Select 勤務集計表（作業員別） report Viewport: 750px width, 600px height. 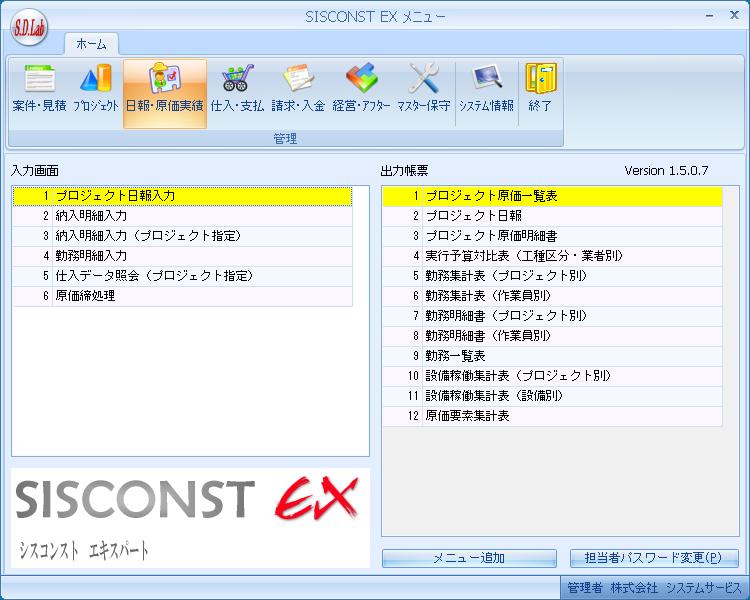pyautogui.click(x=552, y=296)
